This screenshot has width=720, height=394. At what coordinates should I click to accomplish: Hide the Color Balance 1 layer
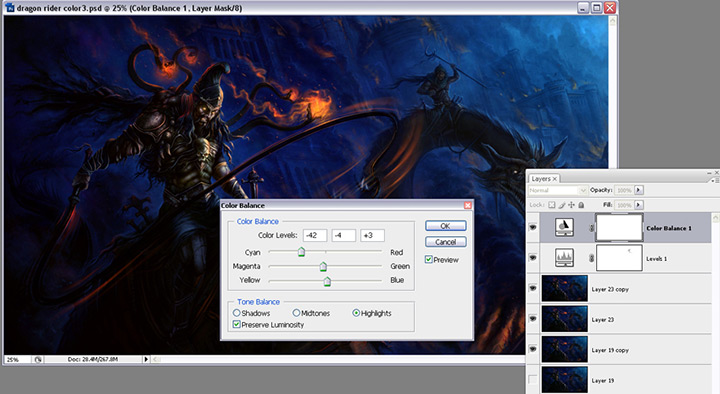(x=533, y=227)
